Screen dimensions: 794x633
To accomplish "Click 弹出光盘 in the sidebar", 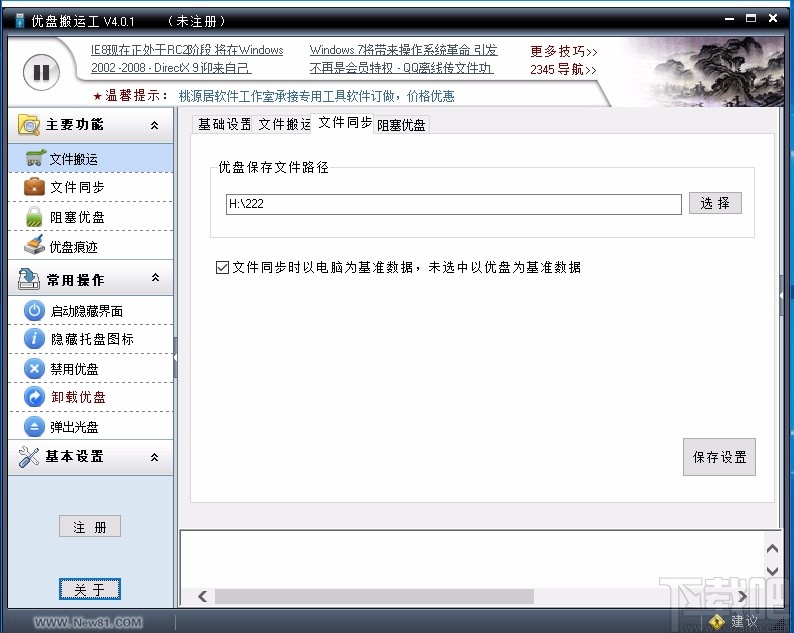I will click(x=91, y=426).
